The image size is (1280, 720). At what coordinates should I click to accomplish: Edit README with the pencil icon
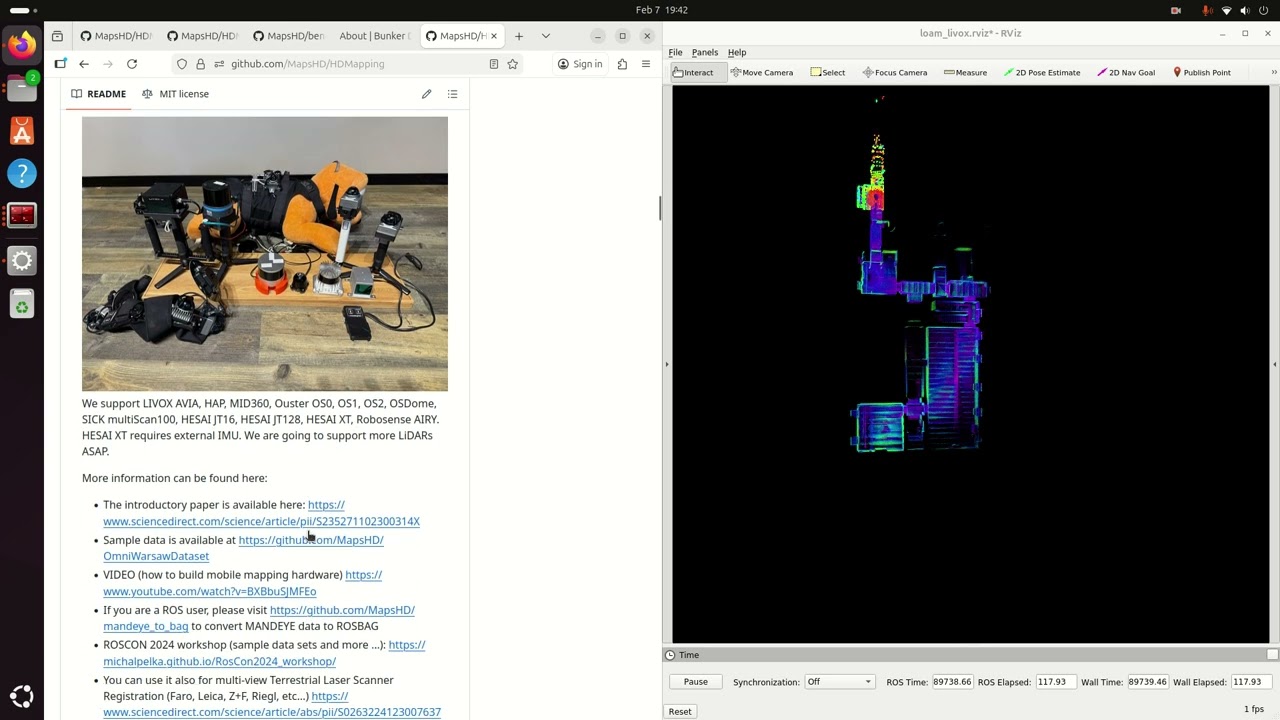(426, 94)
